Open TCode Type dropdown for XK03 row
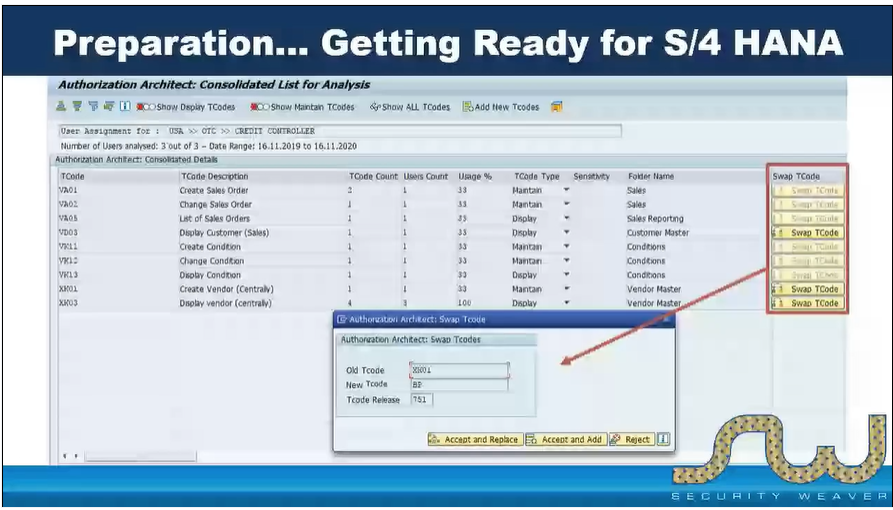Screen dimensions: 893x510 tap(566, 303)
